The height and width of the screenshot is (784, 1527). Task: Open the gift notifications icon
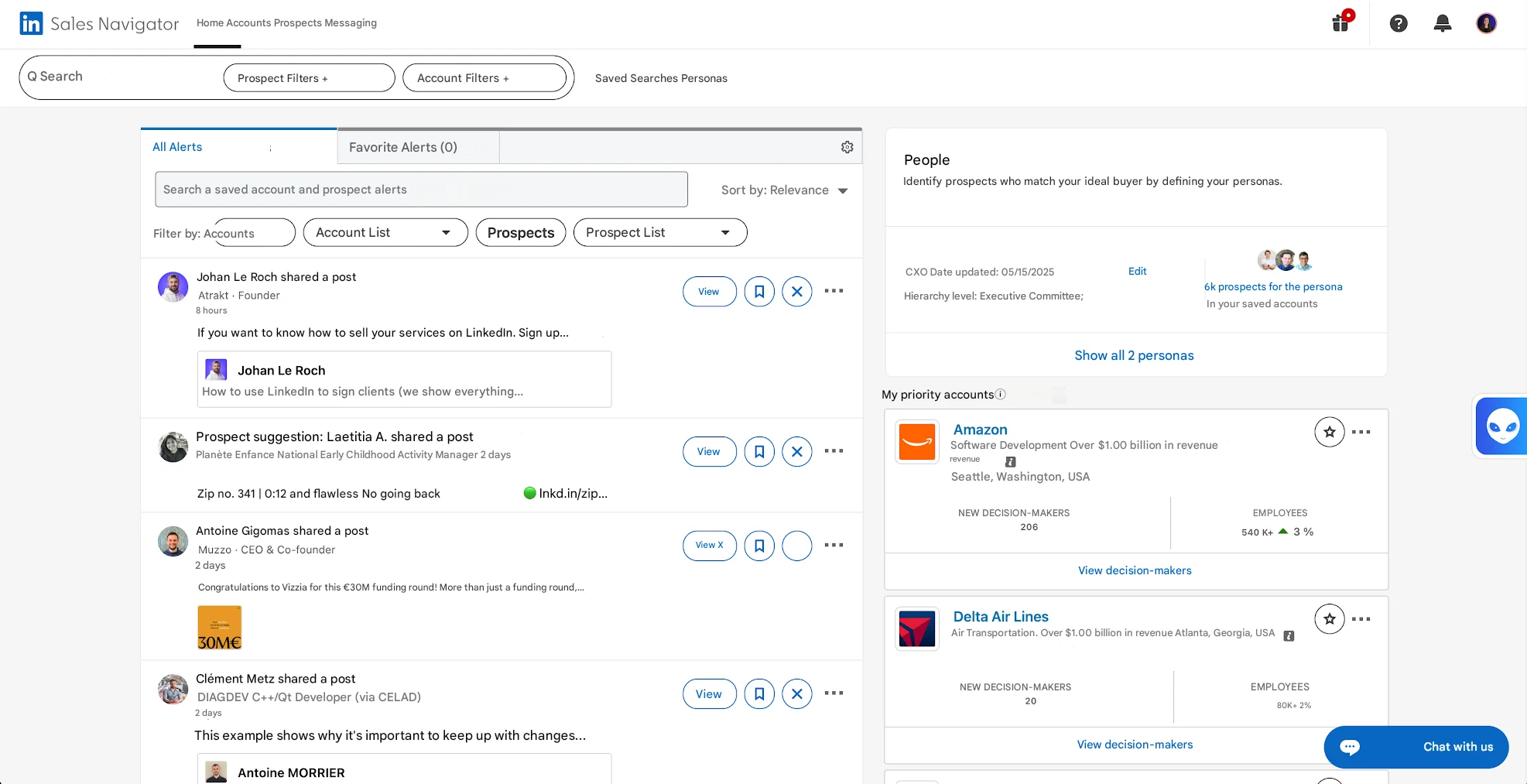(1342, 22)
